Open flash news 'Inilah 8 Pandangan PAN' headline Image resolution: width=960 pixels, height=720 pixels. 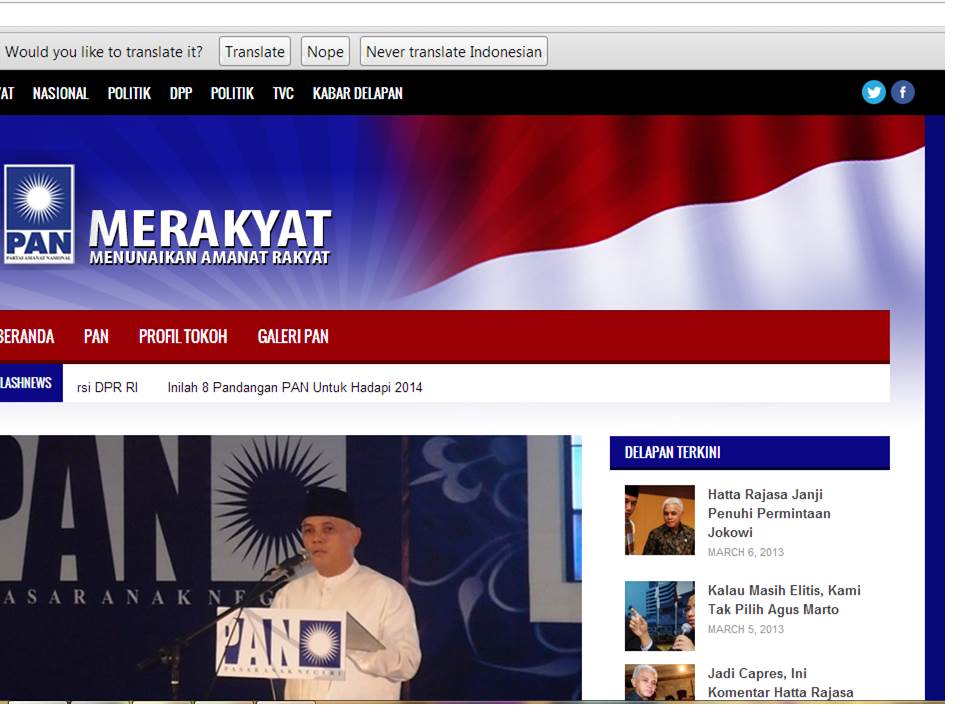tap(295, 388)
